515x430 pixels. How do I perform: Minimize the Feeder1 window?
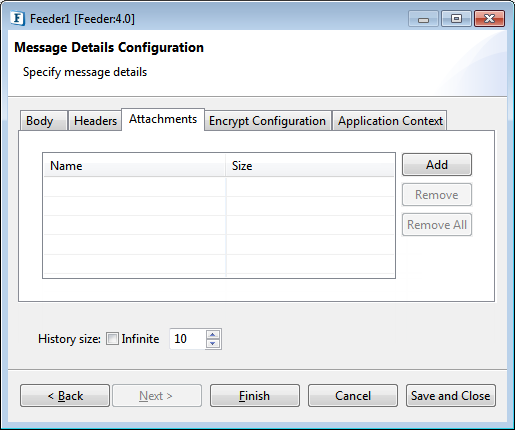click(x=423, y=19)
